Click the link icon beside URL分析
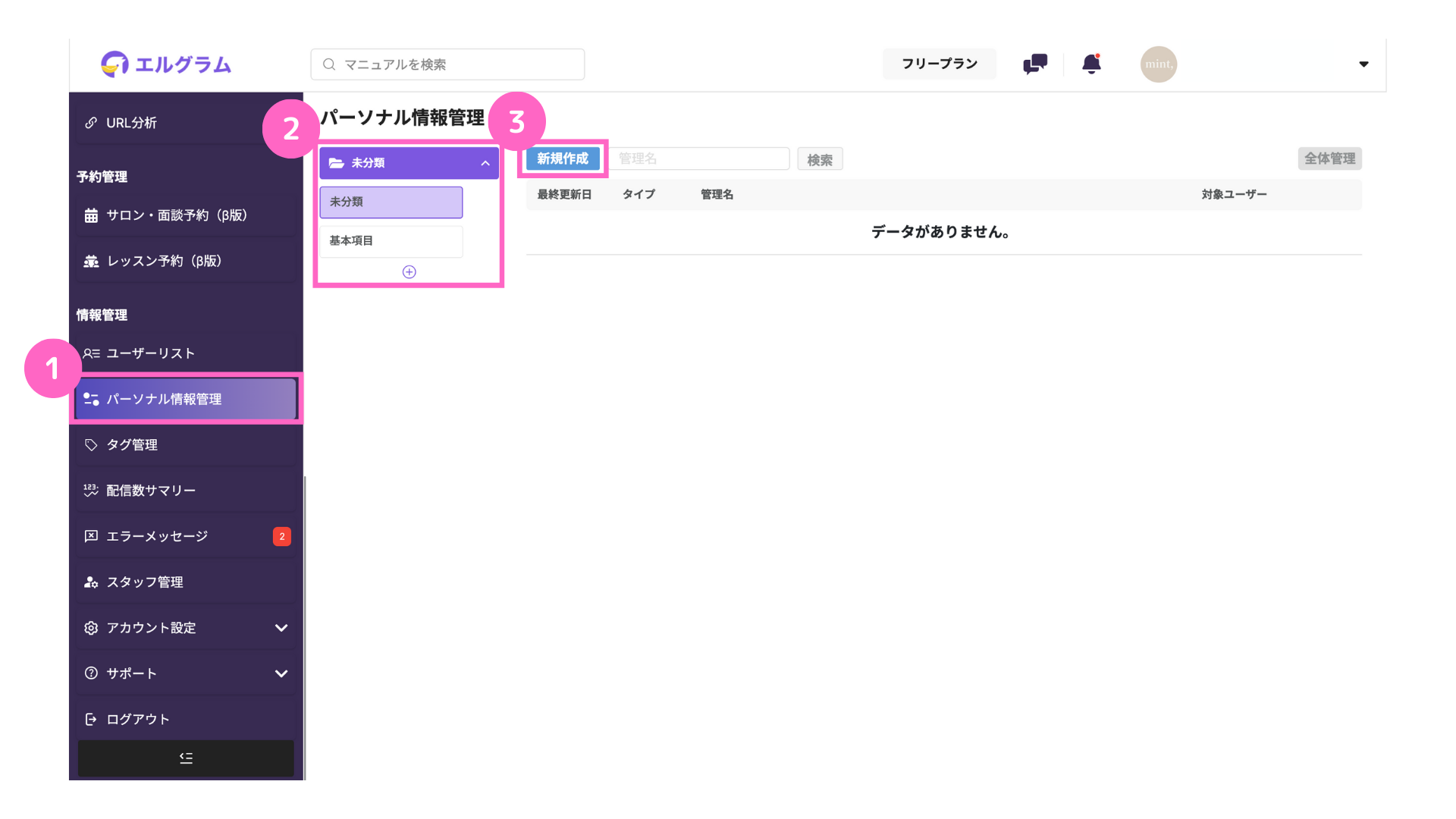Image resolution: width=1456 pixels, height=819 pixels. pyautogui.click(x=91, y=123)
